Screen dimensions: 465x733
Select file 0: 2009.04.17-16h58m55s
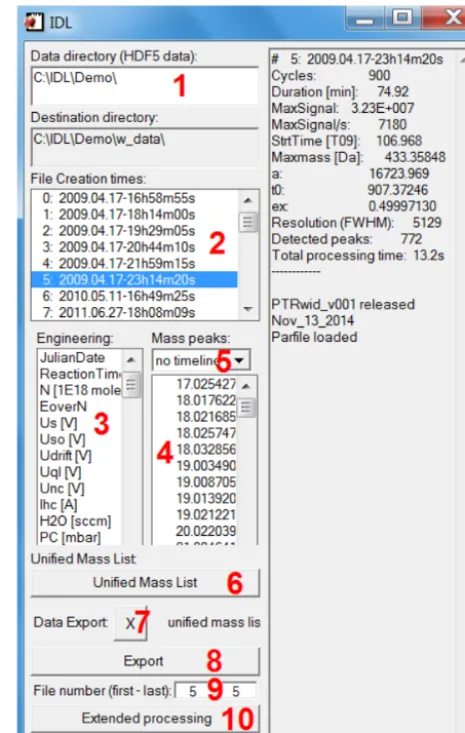[134, 198]
